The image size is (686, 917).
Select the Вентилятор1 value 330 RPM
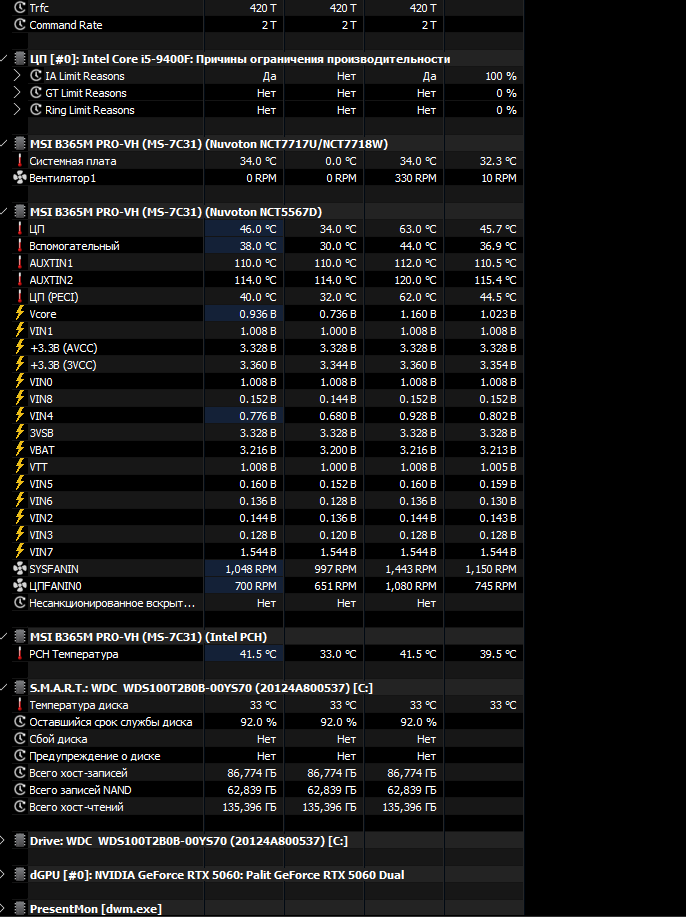(x=415, y=178)
